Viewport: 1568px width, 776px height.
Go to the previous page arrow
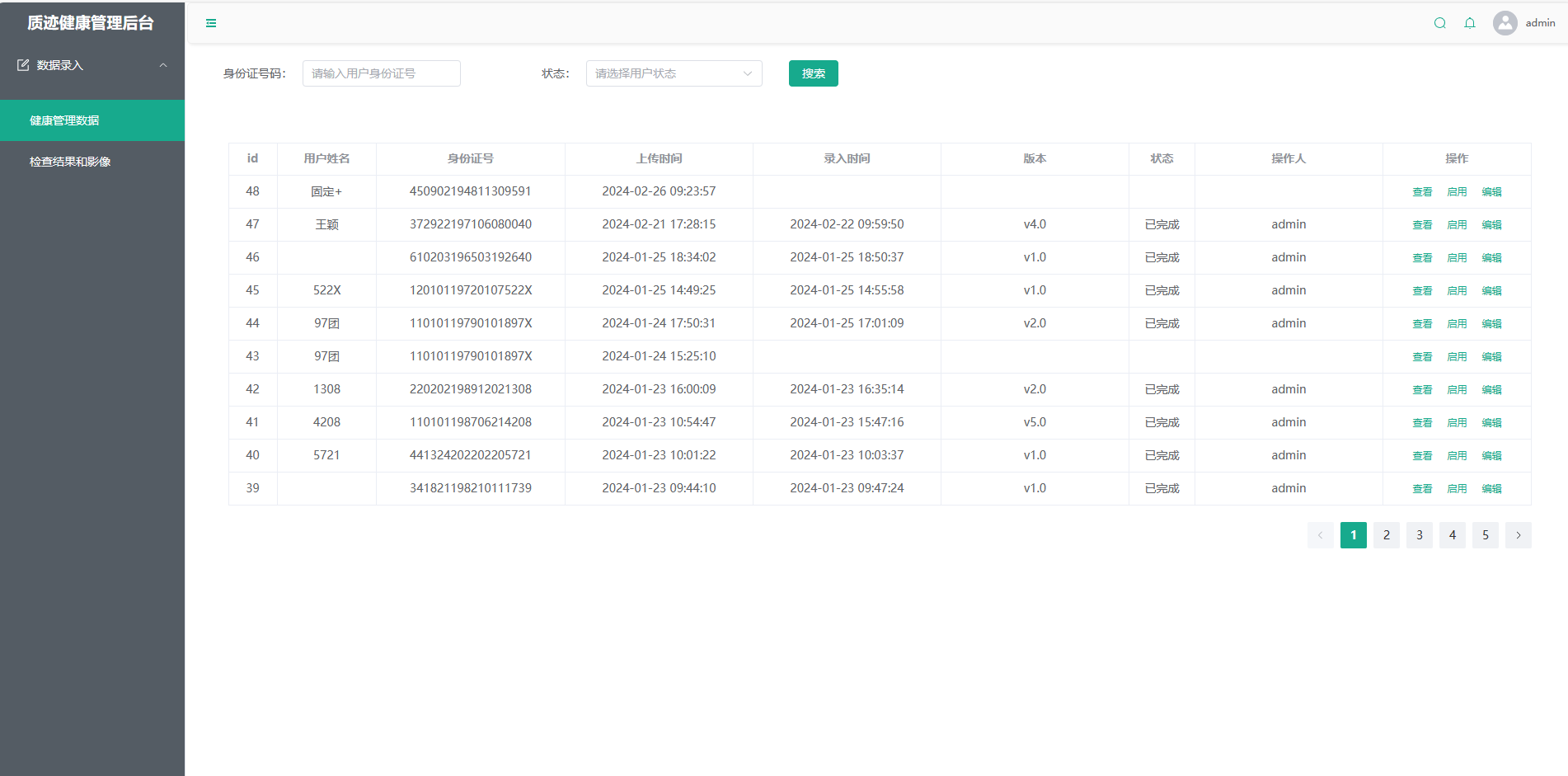(1321, 535)
